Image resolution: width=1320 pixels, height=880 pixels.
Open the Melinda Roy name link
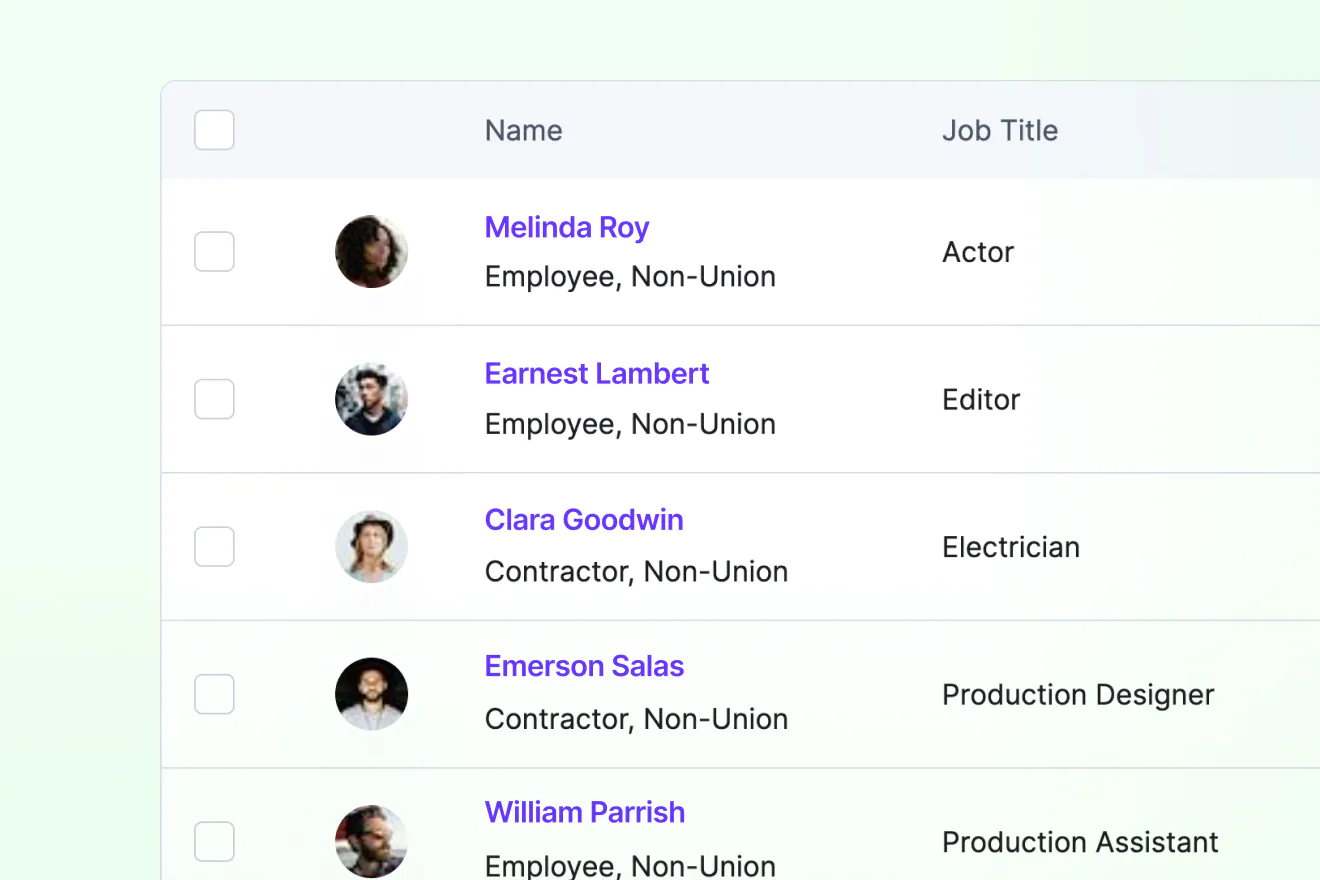567,227
